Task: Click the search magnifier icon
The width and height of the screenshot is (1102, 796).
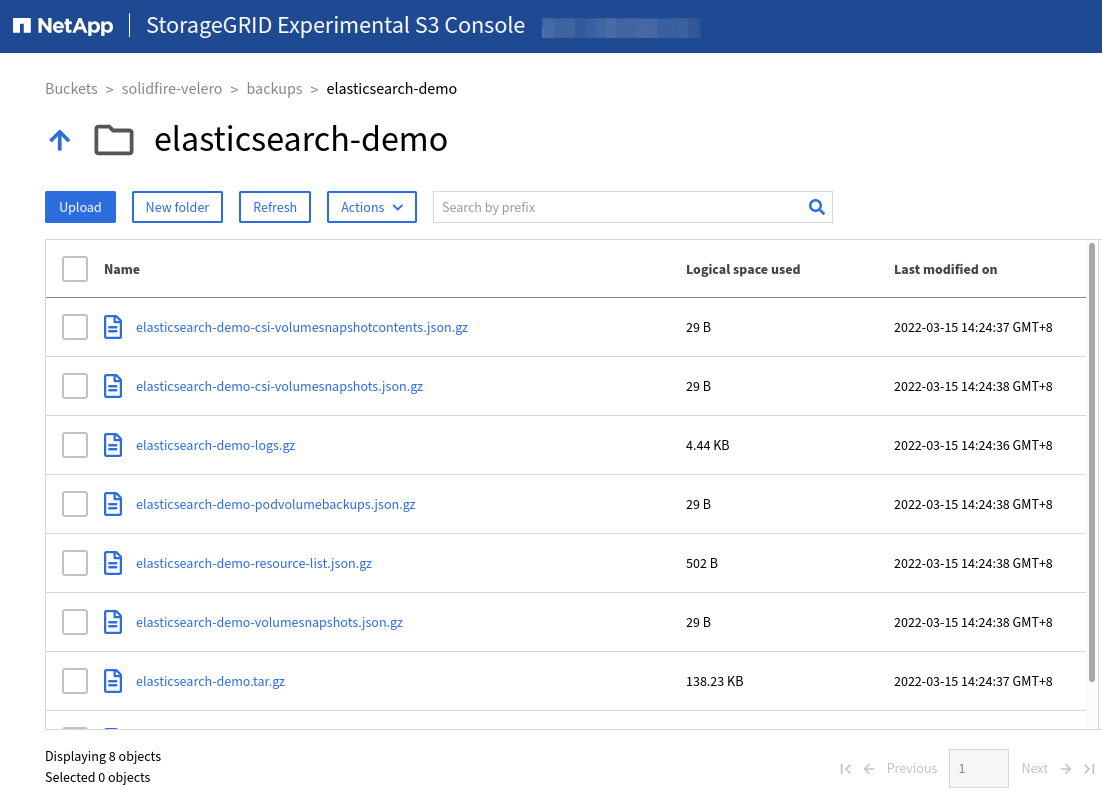Action: pos(816,207)
